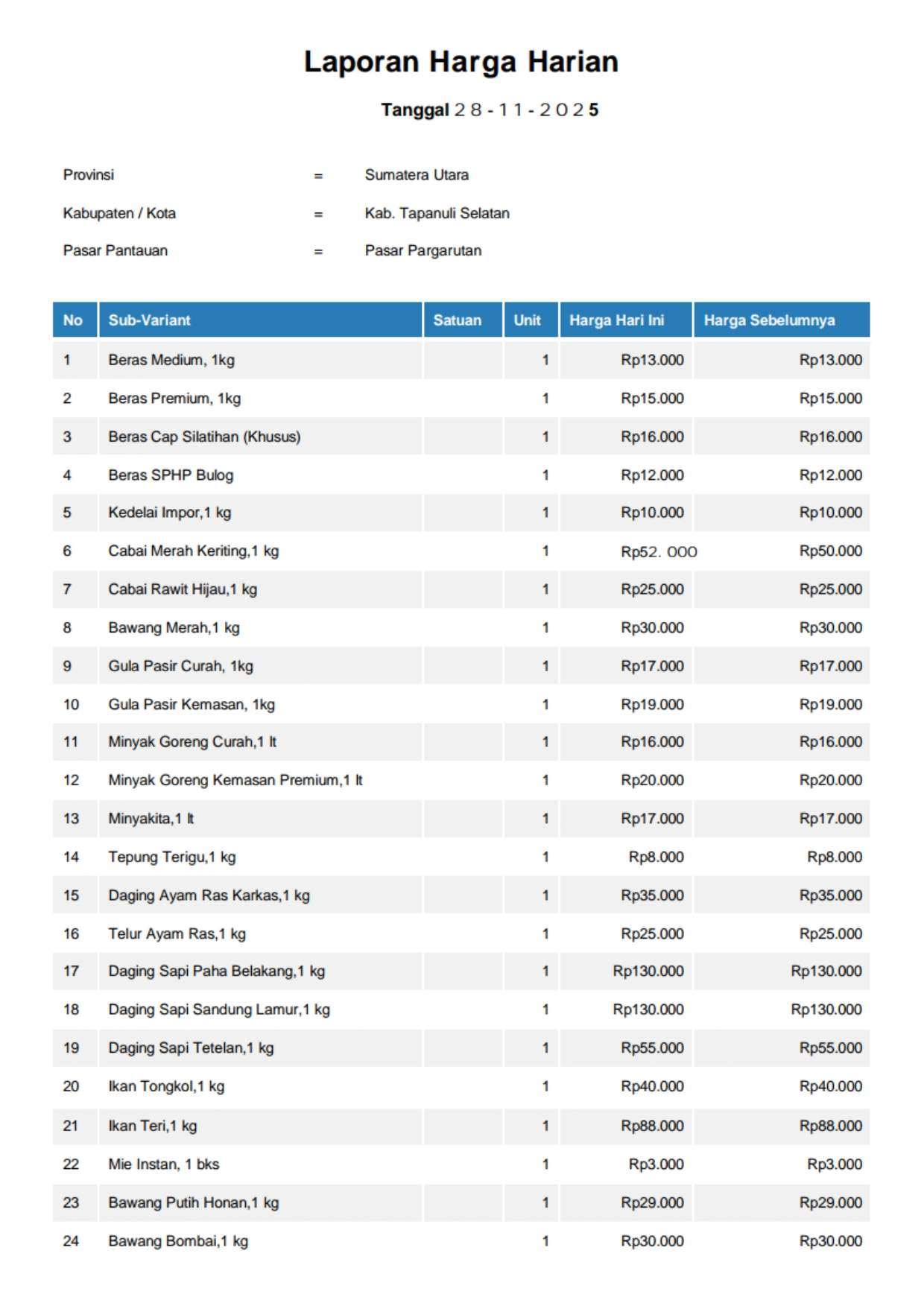Click the Bawang Bombai item in row 24
This screenshot has height=1306, width=924.
tap(178, 1241)
